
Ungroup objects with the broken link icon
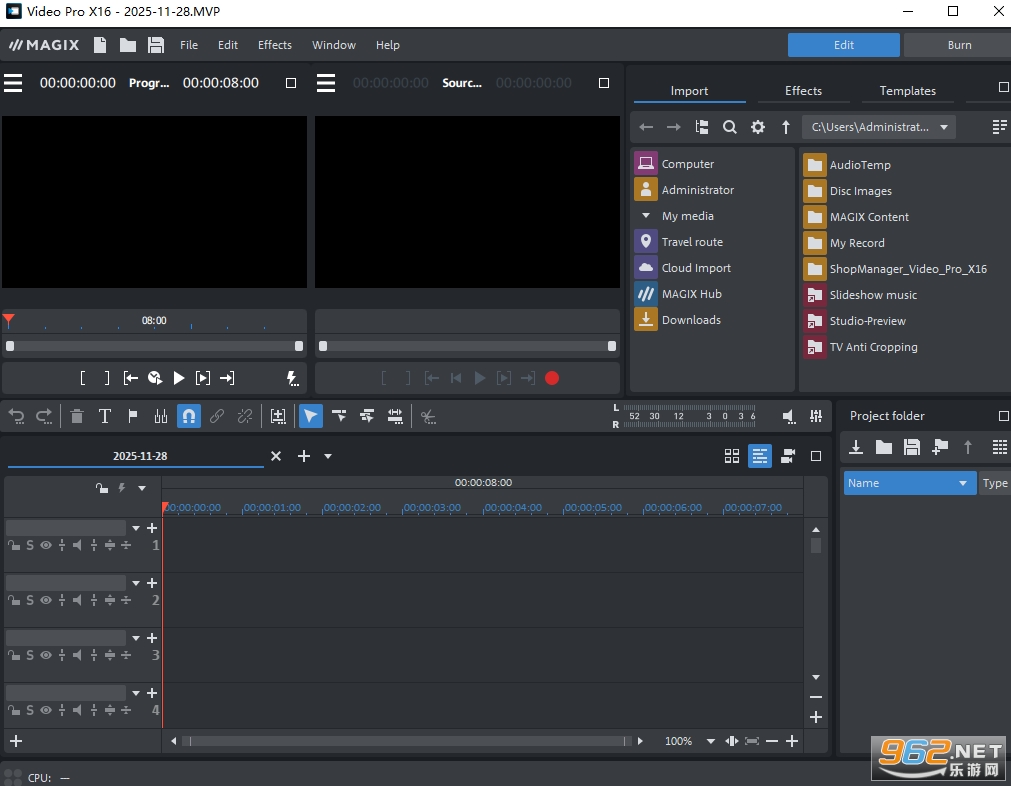[245, 417]
